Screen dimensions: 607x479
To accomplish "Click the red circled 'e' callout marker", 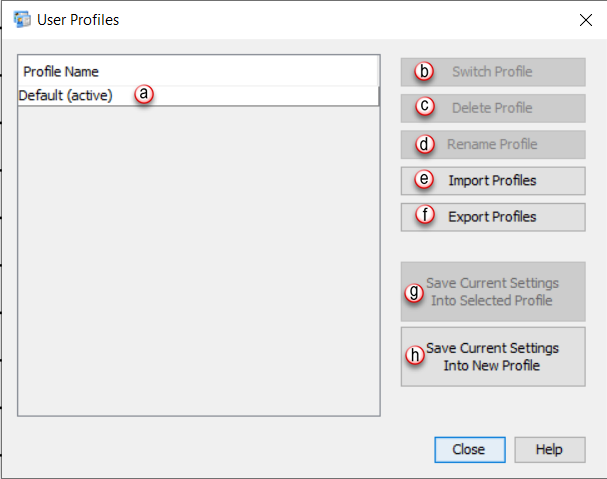I will click(x=425, y=180).
